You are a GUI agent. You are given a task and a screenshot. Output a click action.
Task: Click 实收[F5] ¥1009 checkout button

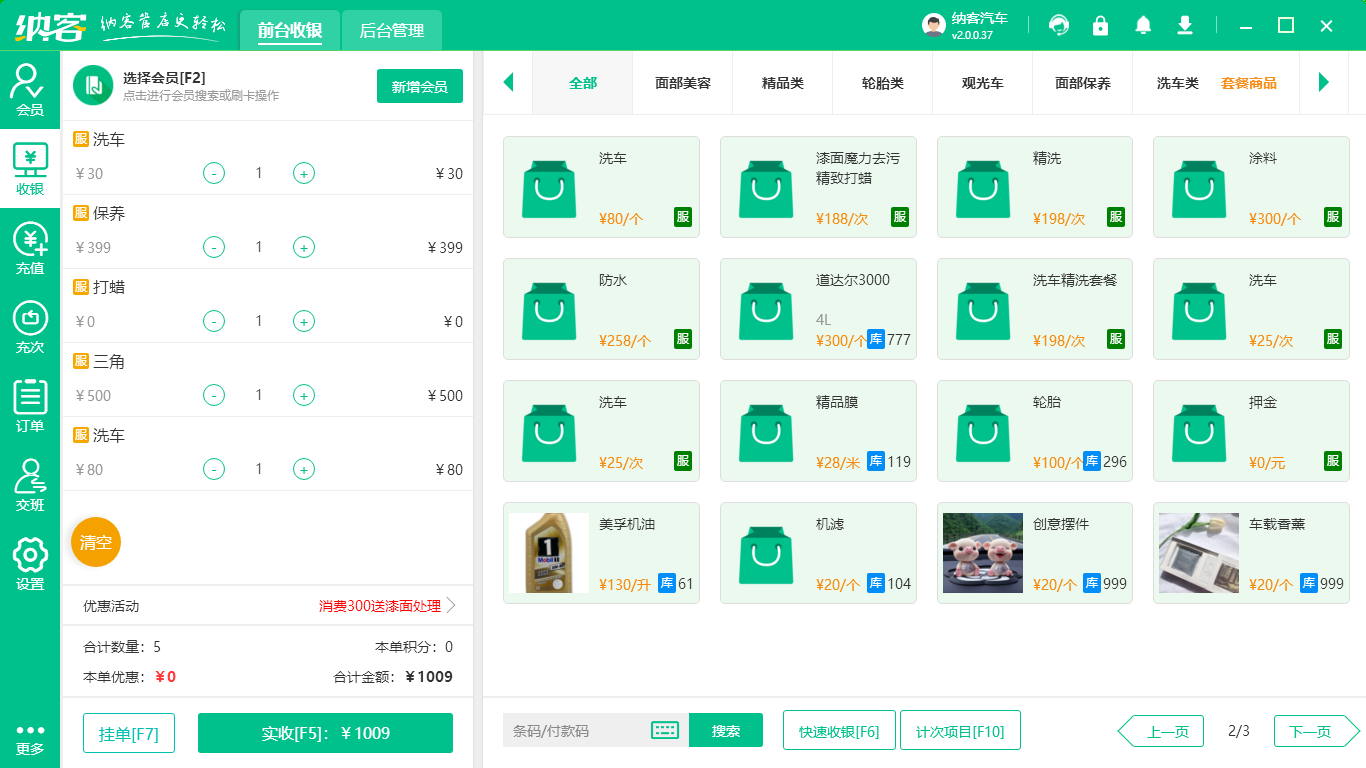(x=326, y=733)
